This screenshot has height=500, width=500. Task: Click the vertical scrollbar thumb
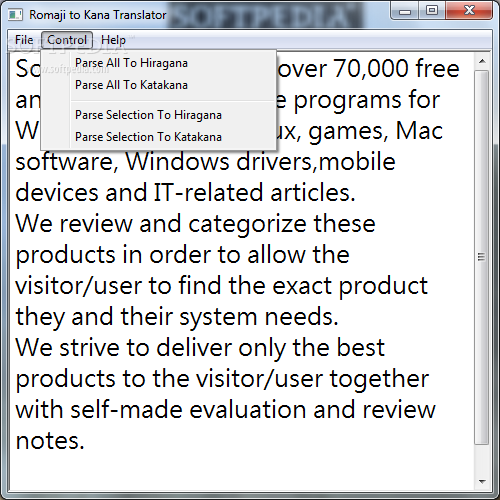[x=482, y=257]
